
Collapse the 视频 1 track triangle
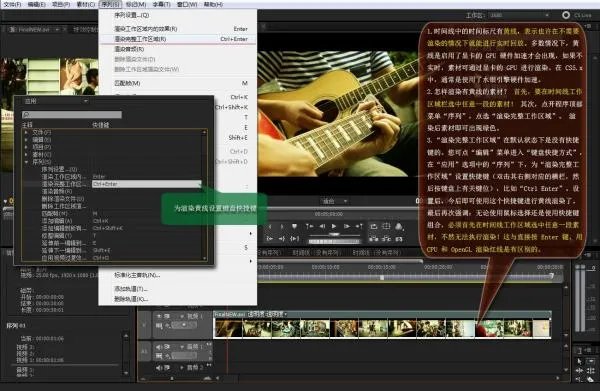(182, 316)
